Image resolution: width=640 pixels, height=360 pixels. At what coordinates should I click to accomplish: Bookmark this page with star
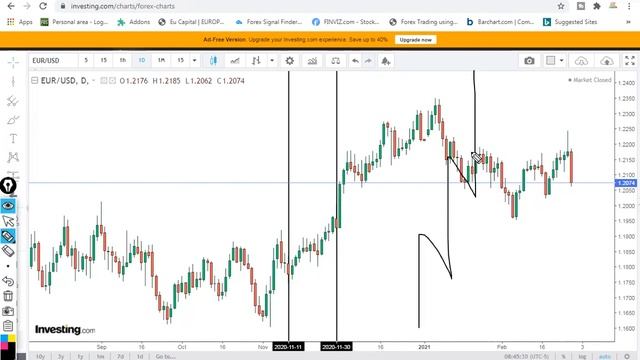pos(561,6)
